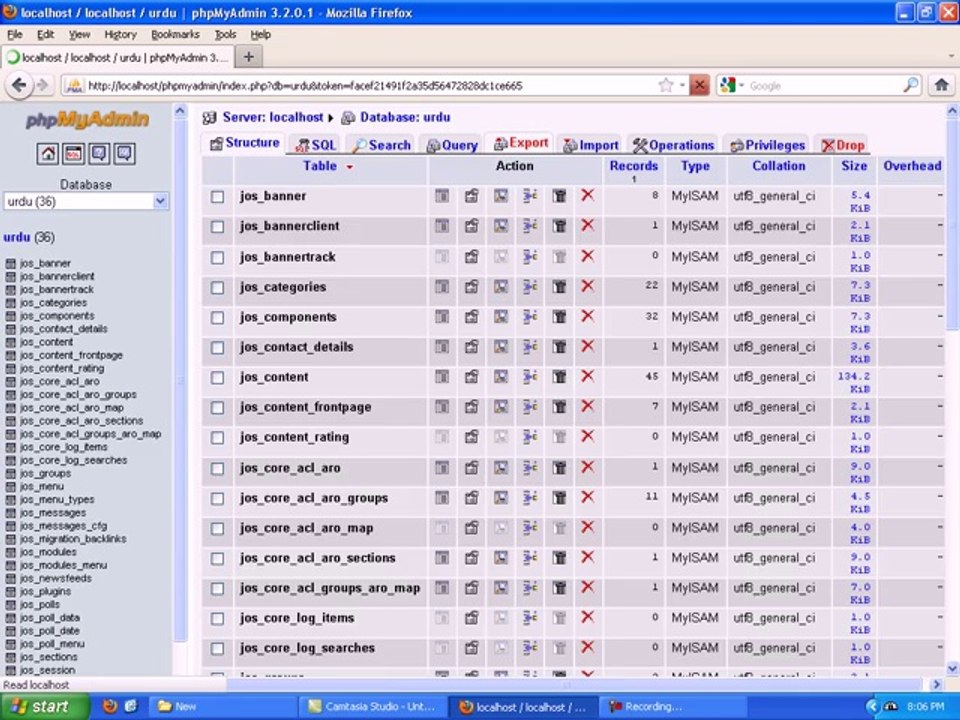Viewport: 960px width, 720px height.
Task: Drop the jos_content table red X
Action: click(588, 376)
